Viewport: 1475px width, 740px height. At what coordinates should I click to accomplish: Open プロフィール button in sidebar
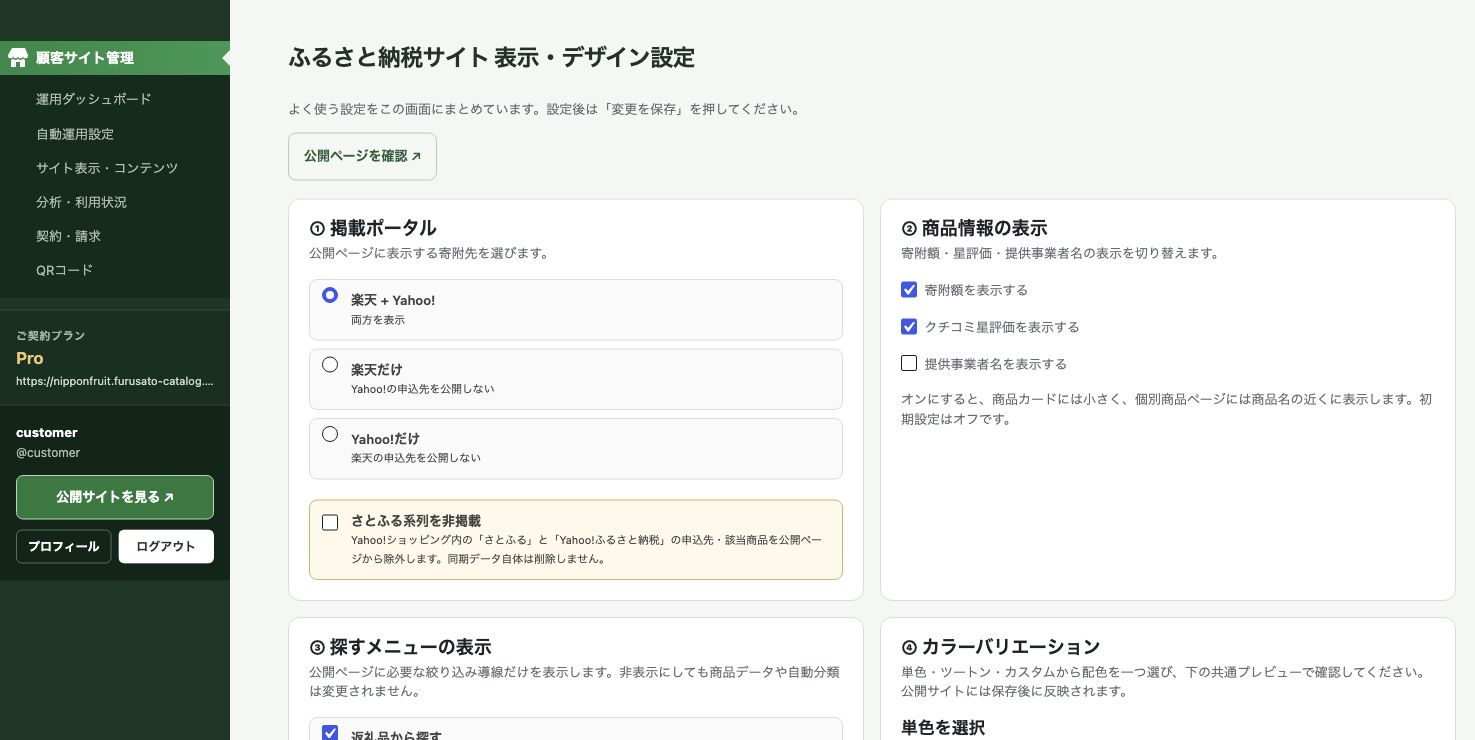(x=63, y=546)
